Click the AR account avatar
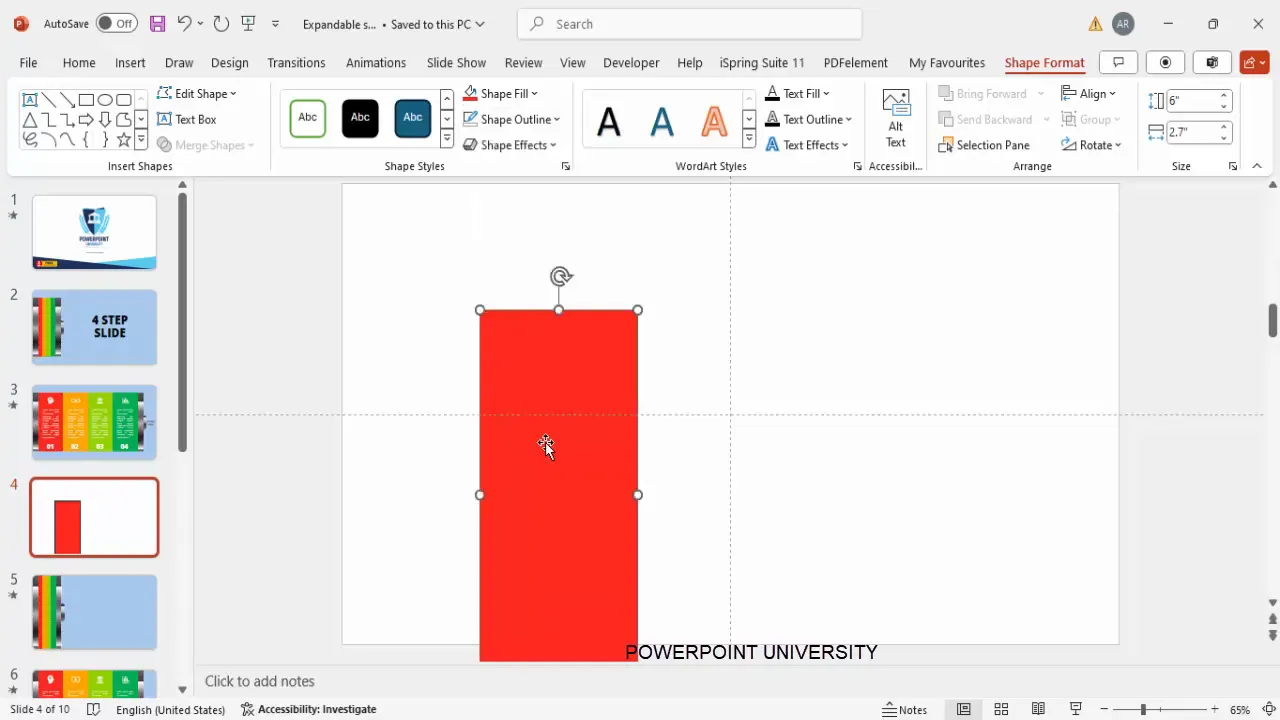This screenshot has width=1280, height=720. pyautogui.click(x=1123, y=24)
